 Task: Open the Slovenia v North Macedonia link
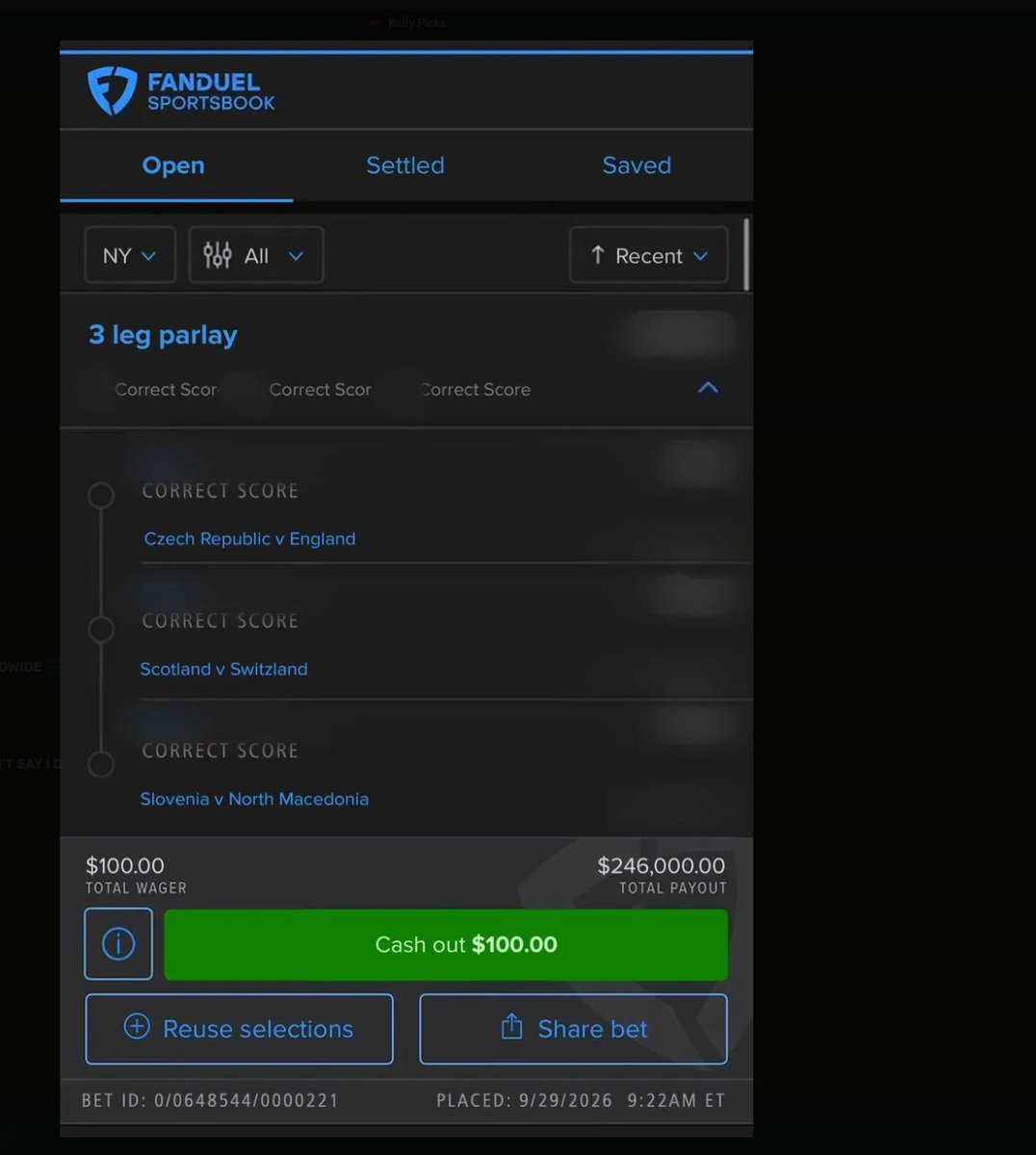[254, 799]
